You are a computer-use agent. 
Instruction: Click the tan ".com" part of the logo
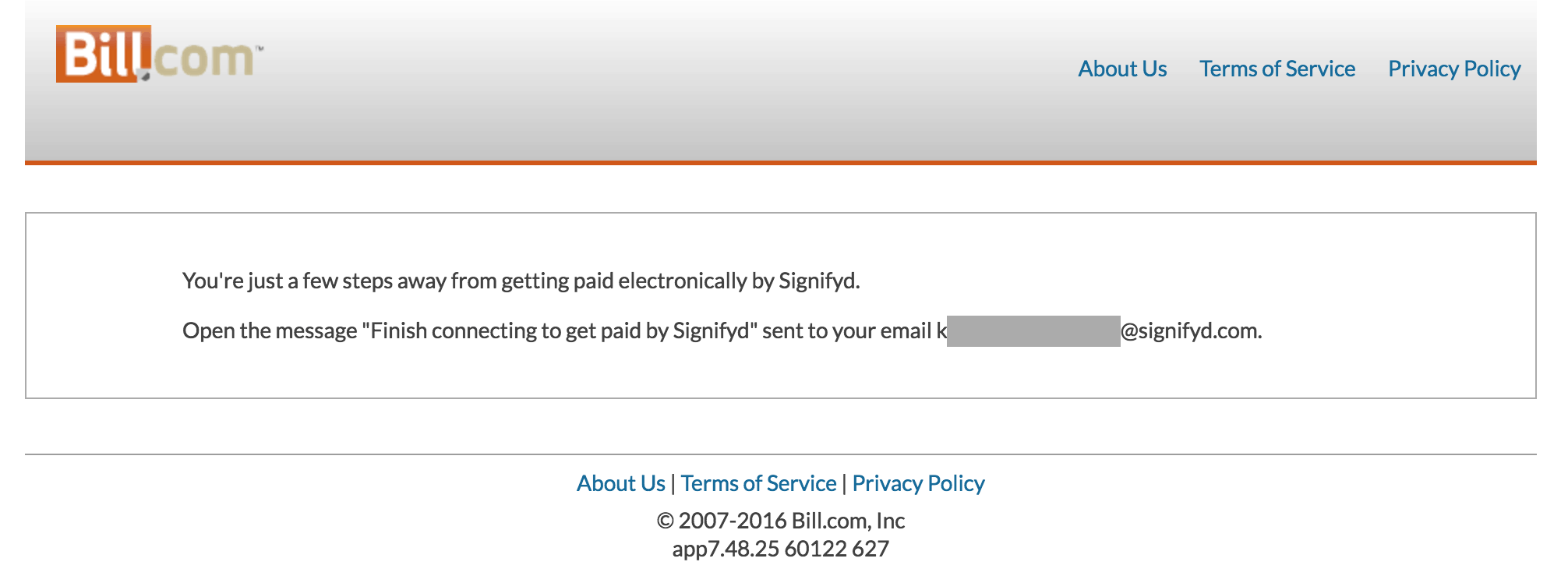[204, 59]
